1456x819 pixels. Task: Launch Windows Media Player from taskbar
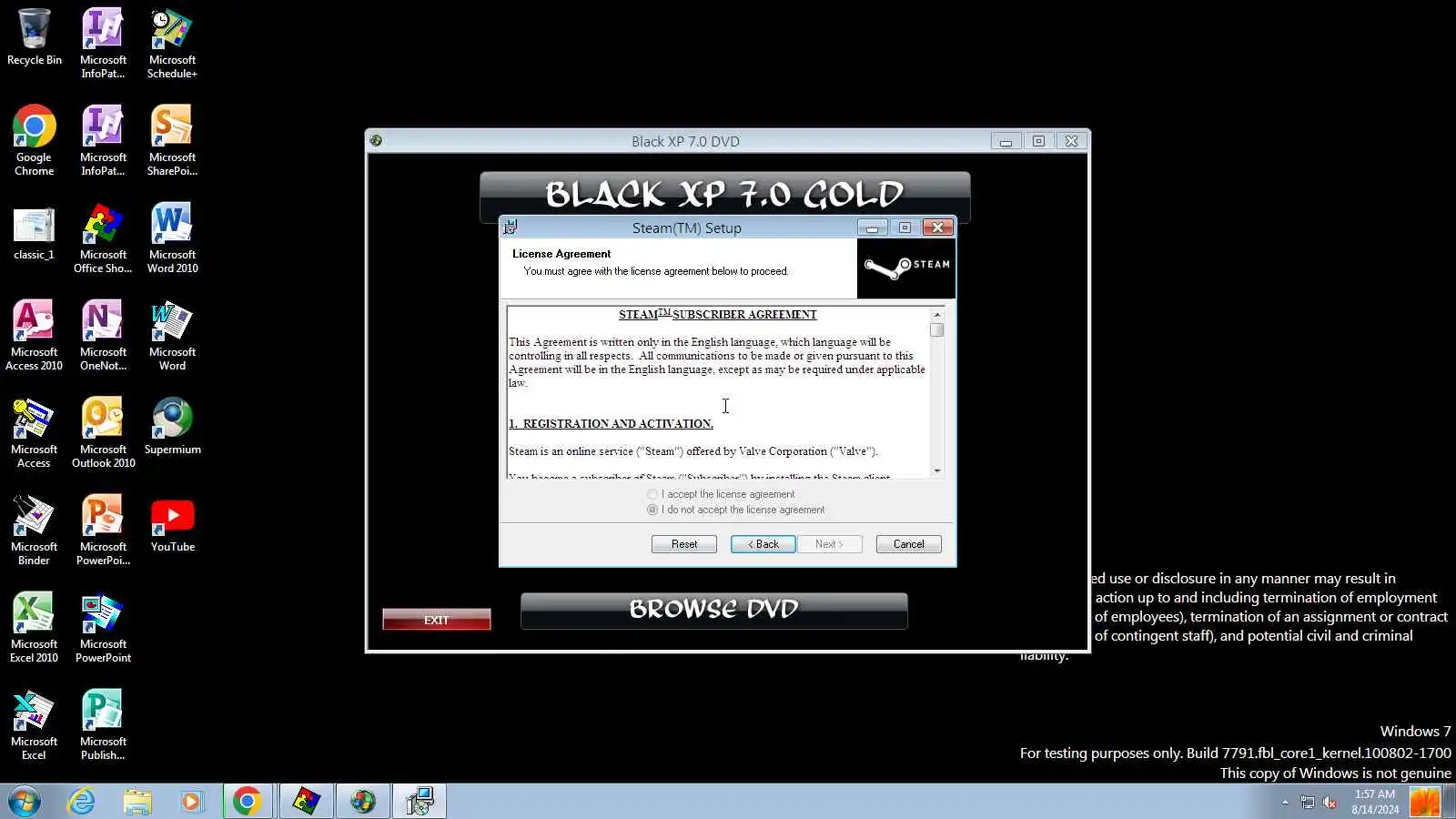(191, 802)
